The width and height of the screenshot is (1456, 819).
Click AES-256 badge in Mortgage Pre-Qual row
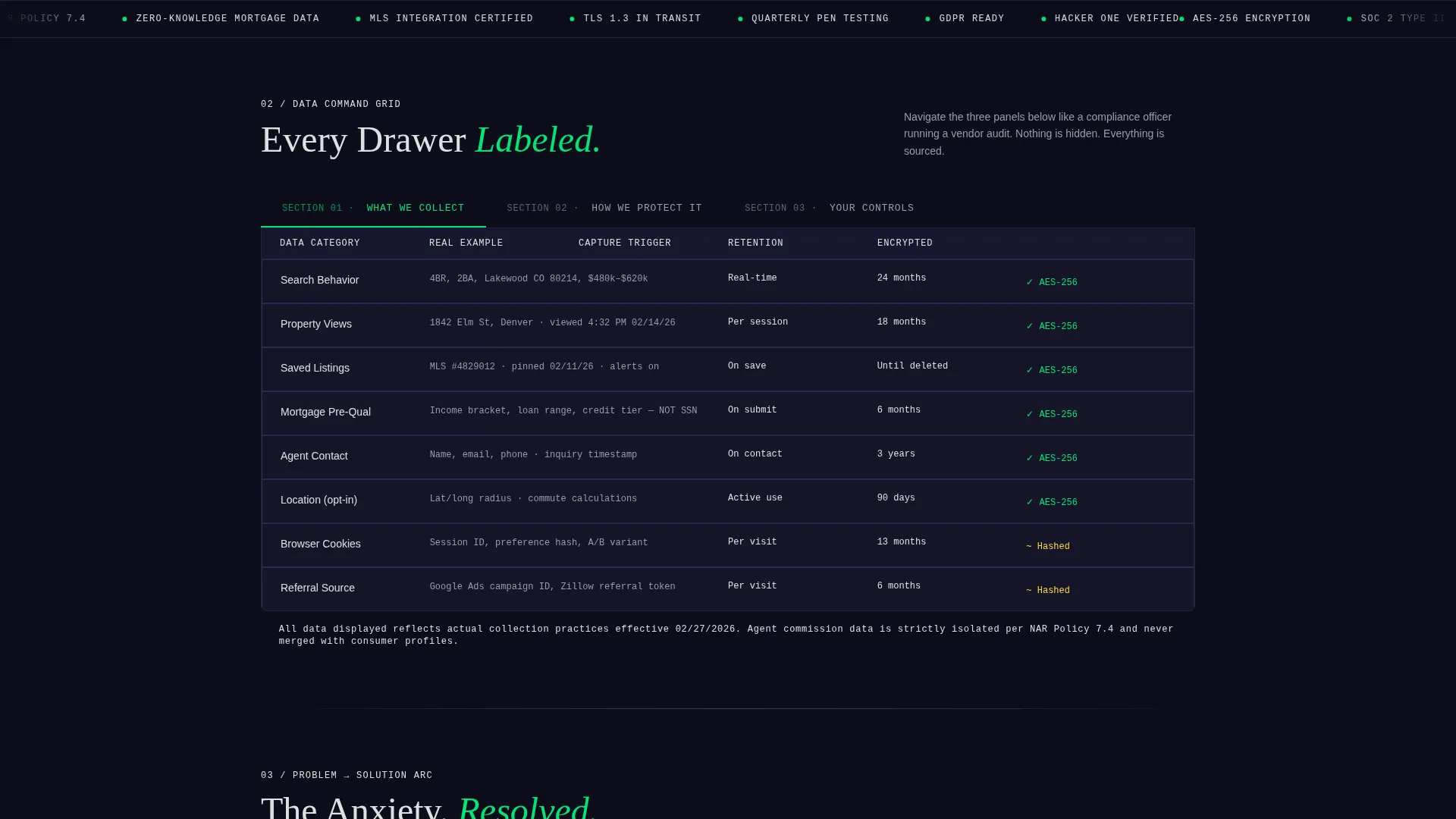(x=1051, y=414)
